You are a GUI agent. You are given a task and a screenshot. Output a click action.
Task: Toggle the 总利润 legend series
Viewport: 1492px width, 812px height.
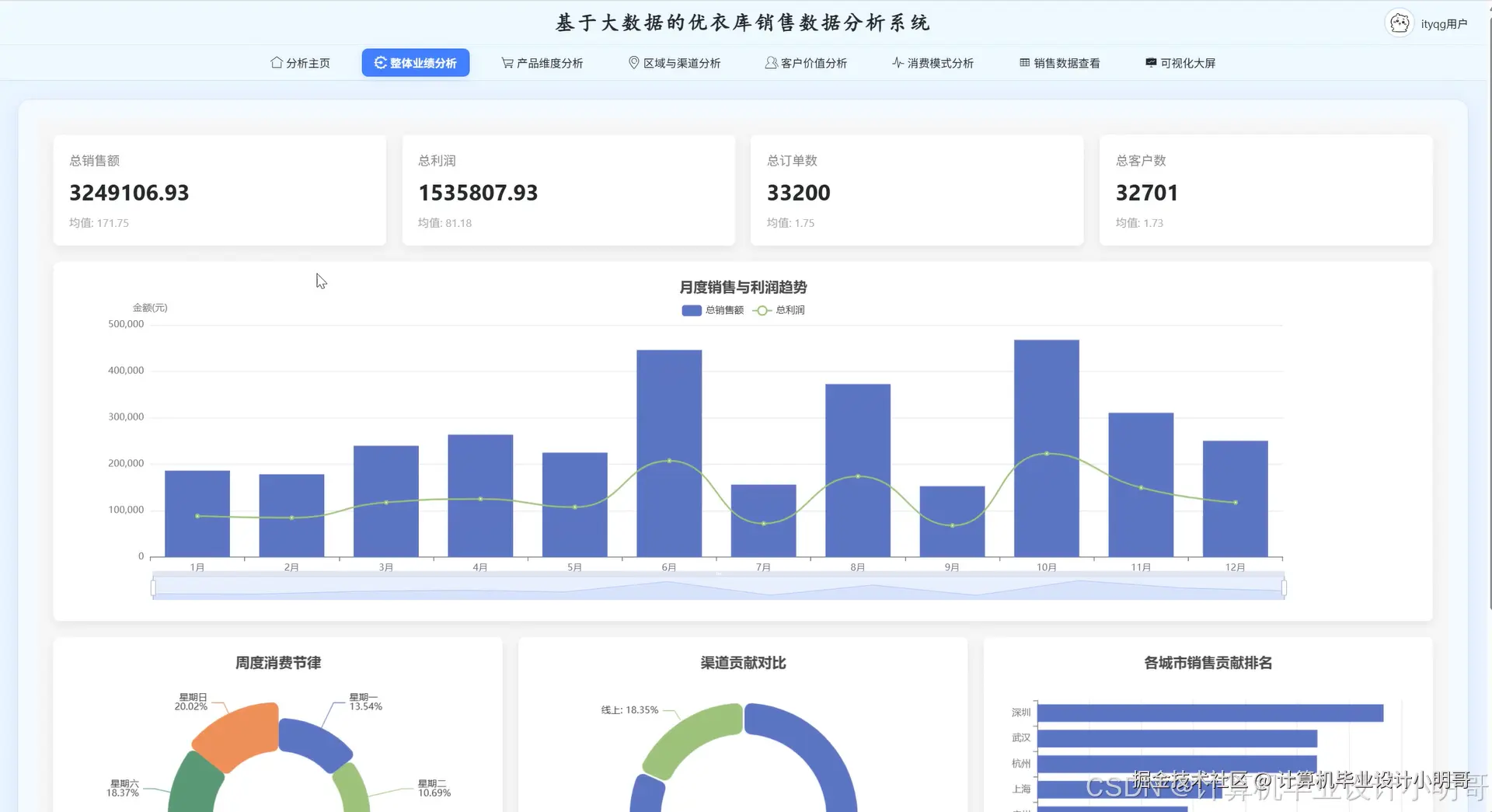[x=779, y=310]
